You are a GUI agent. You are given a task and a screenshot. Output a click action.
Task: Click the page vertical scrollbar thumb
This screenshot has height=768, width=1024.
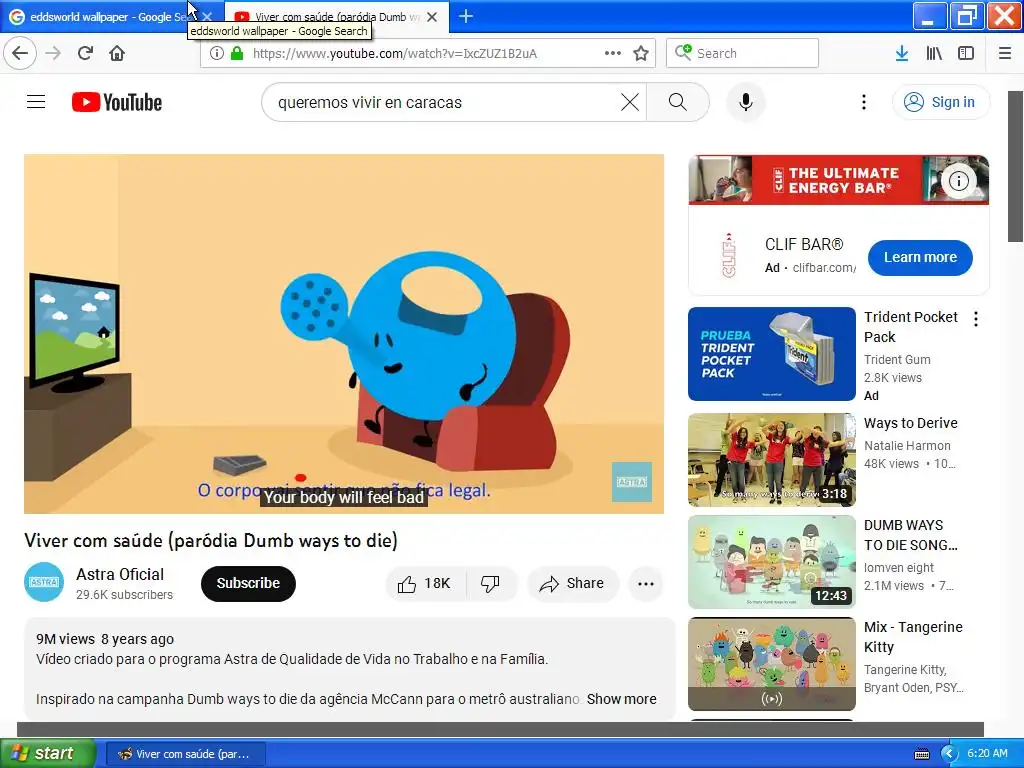[1016, 167]
